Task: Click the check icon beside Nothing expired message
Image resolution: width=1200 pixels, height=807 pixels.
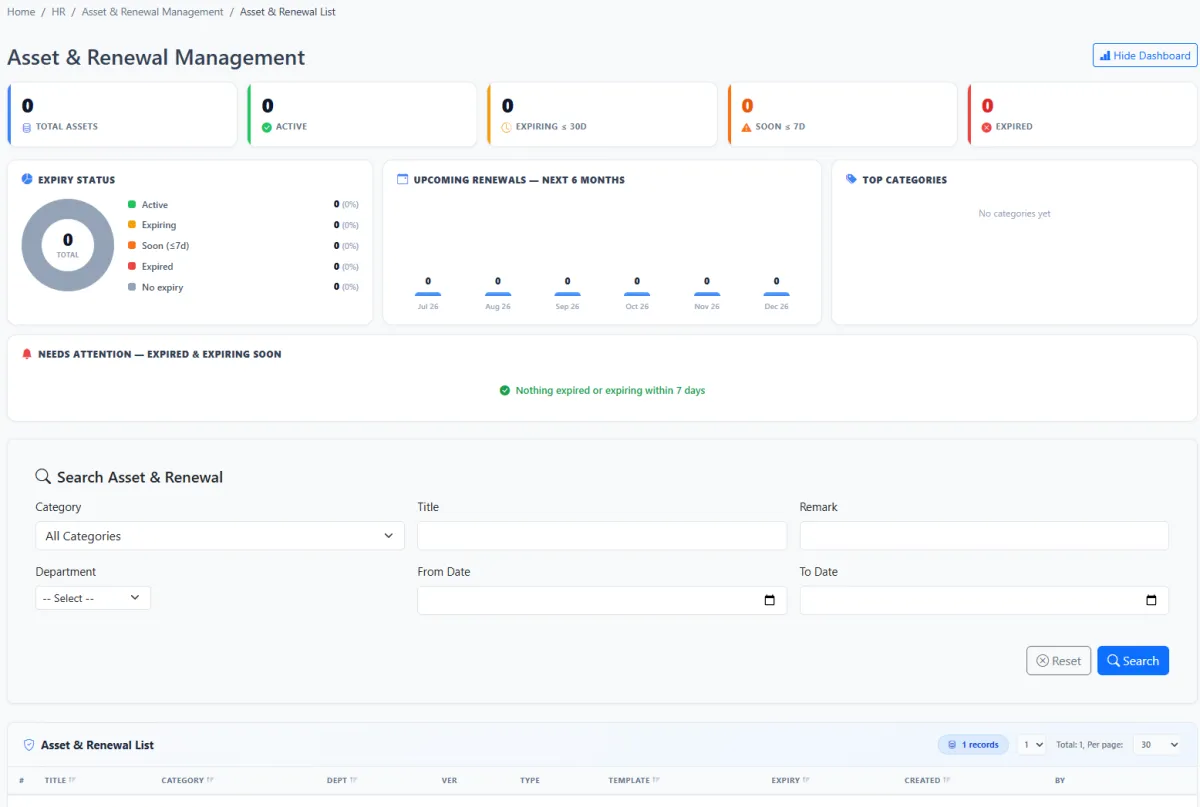Action: click(505, 390)
